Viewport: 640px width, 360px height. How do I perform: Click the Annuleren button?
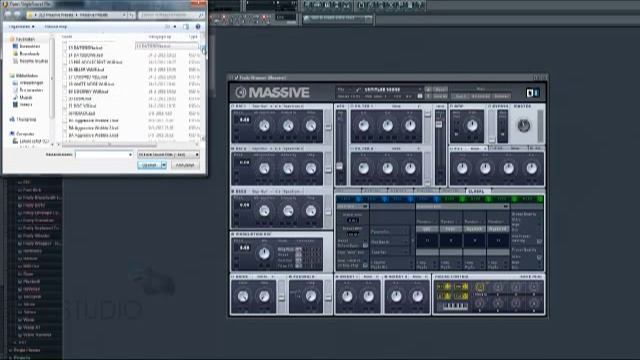pyautogui.click(x=185, y=165)
